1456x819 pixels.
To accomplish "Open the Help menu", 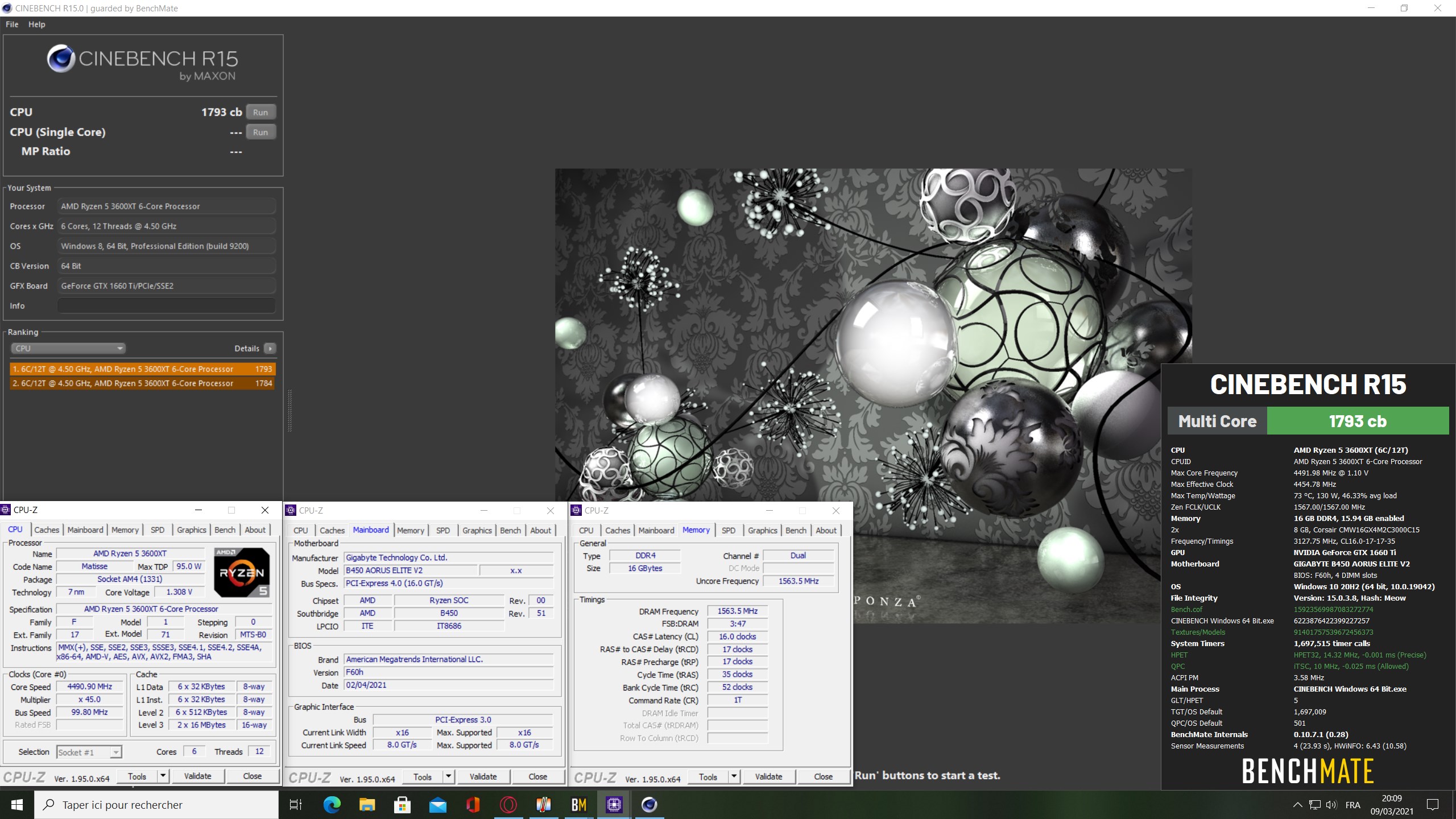I will [x=37, y=24].
